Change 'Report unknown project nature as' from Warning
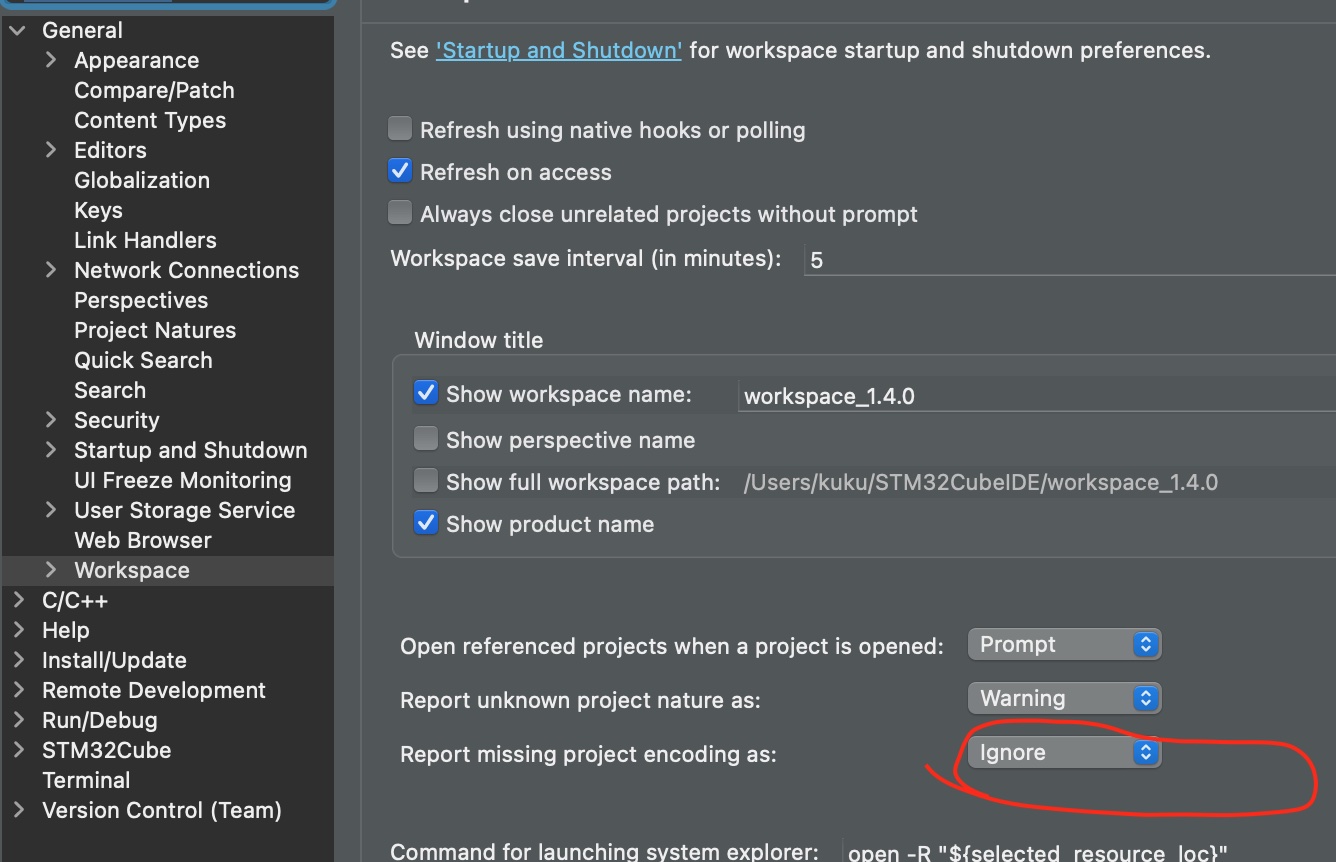1336x862 pixels. point(1063,698)
